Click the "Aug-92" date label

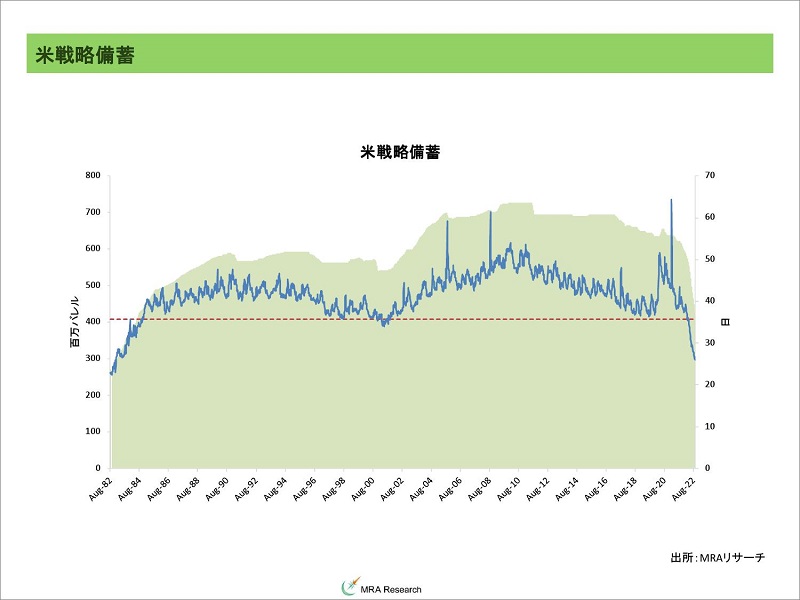tap(246, 488)
